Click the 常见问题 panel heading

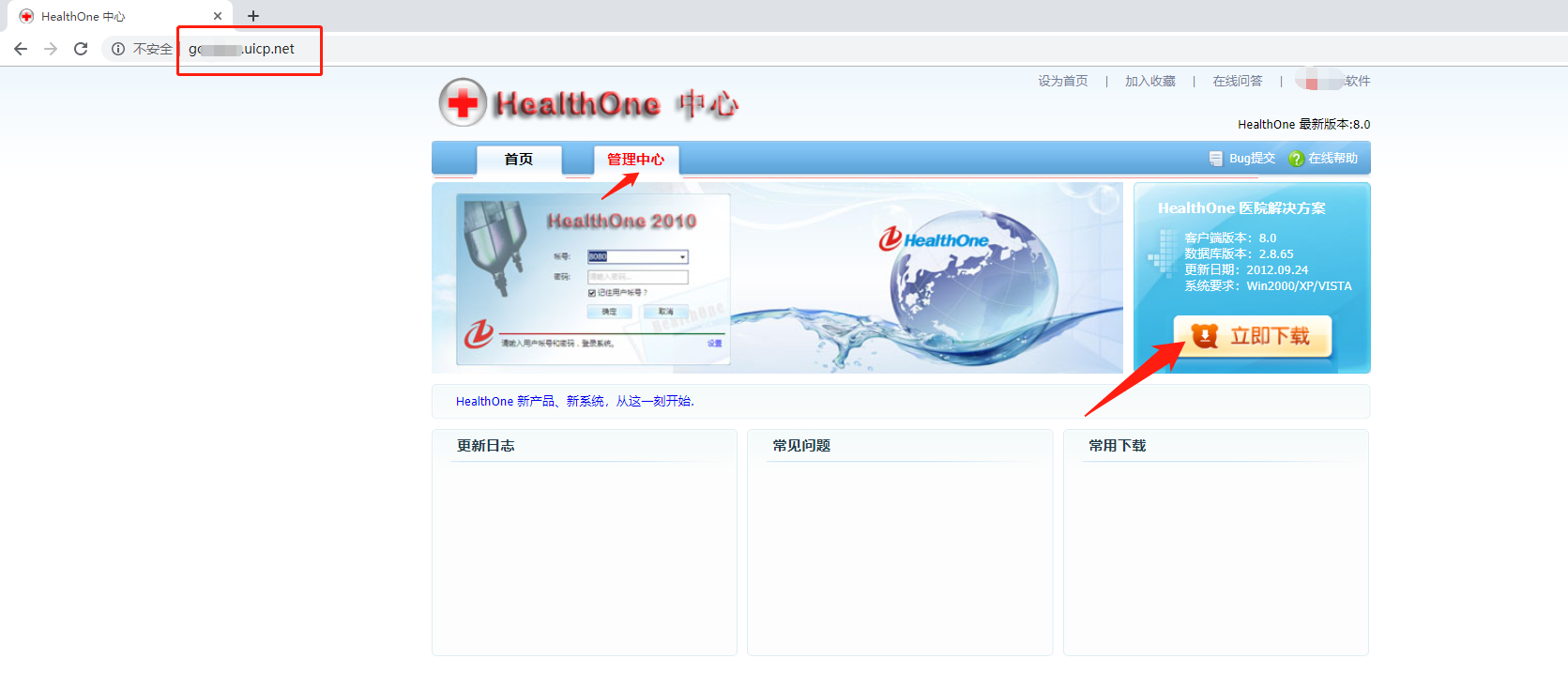[x=802, y=446]
